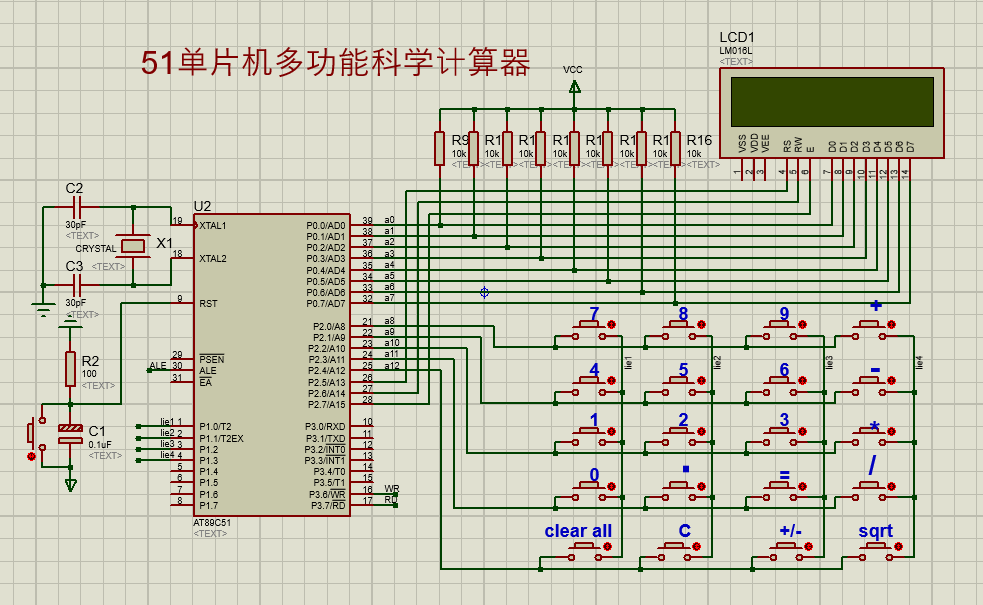Click the red schematic title text
This screenshot has height=605, width=983.
click(335, 64)
